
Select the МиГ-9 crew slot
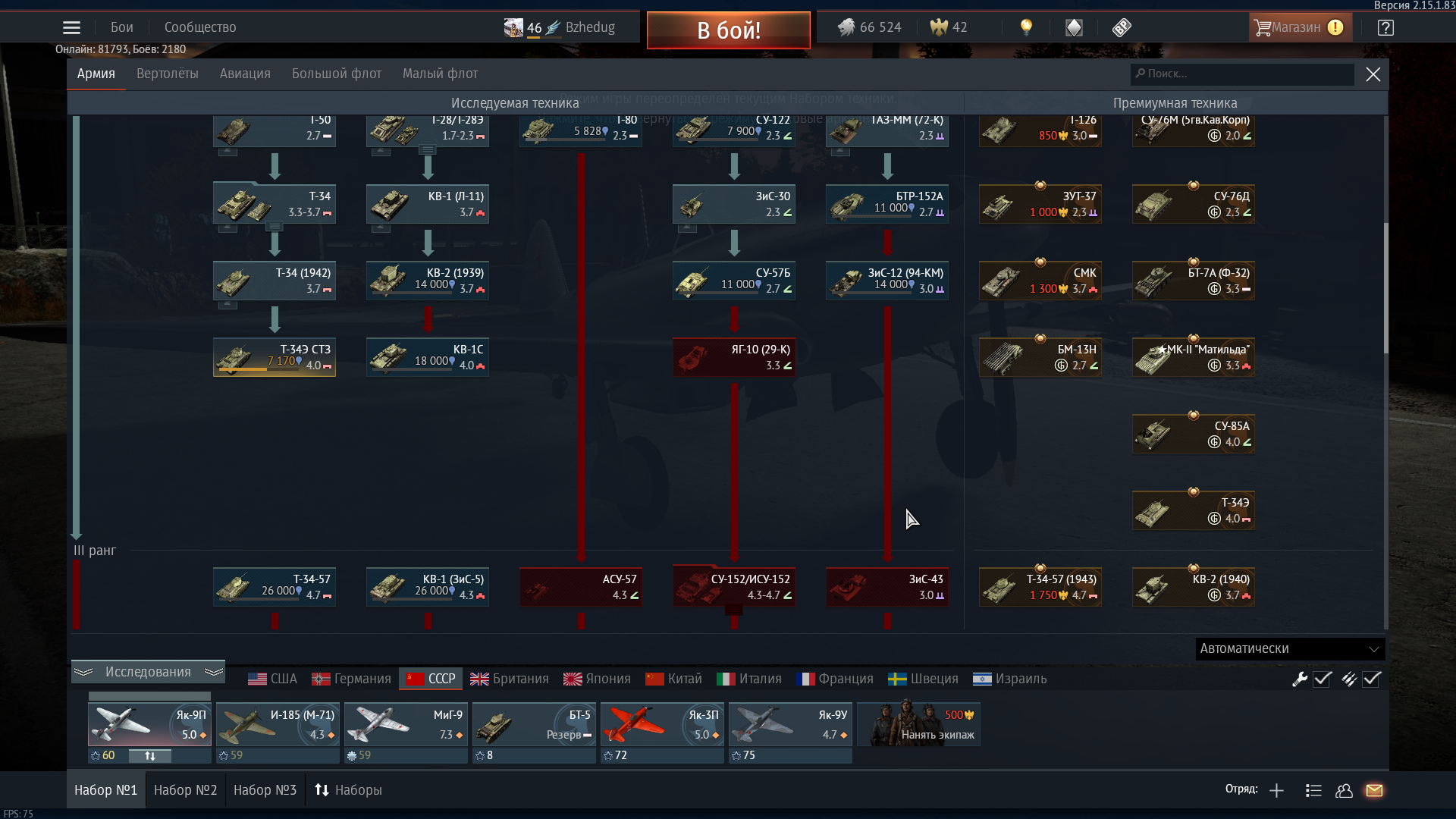point(406,724)
